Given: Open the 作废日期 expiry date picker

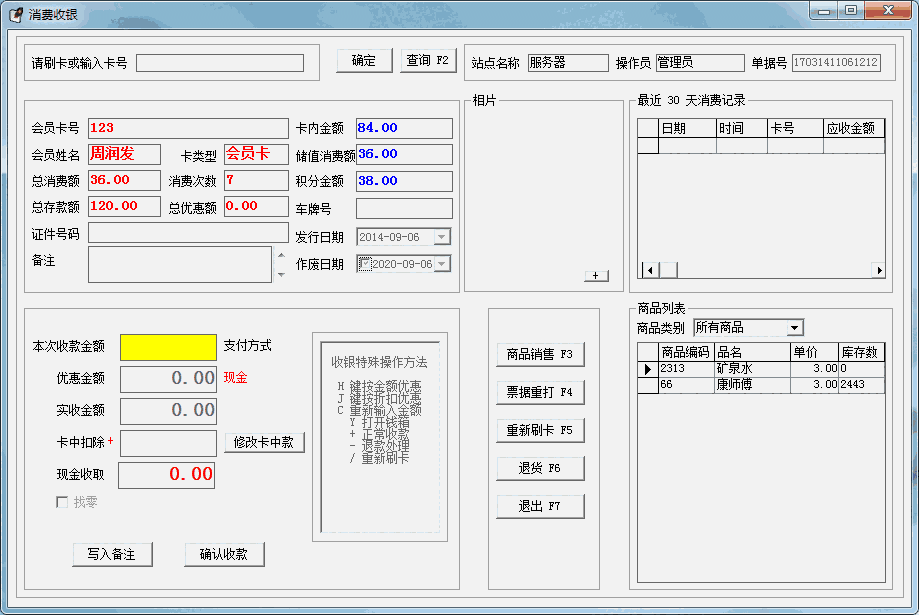Looking at the screenshot, I should point(444,262).
